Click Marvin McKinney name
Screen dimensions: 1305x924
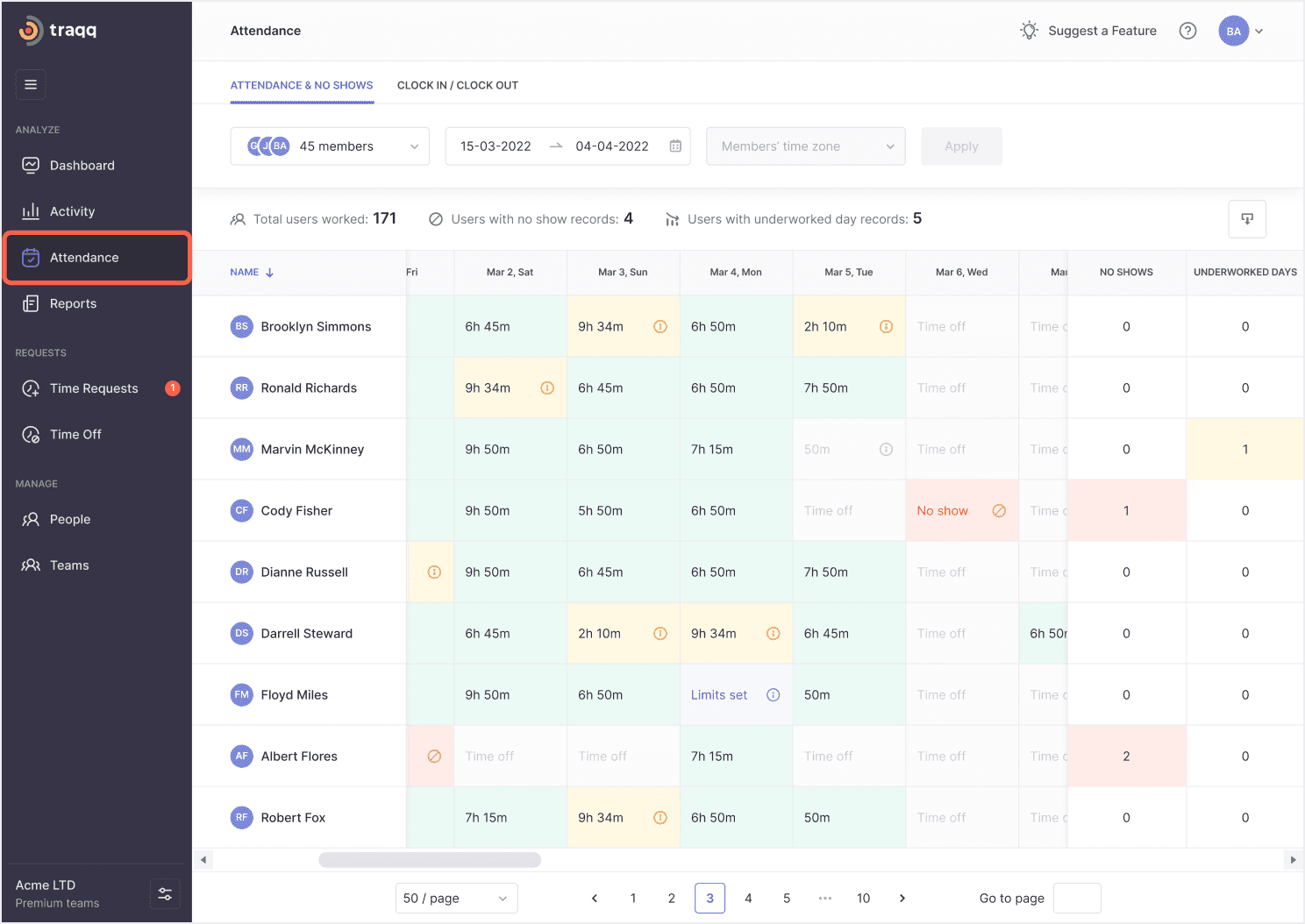(x=312, y=450)
